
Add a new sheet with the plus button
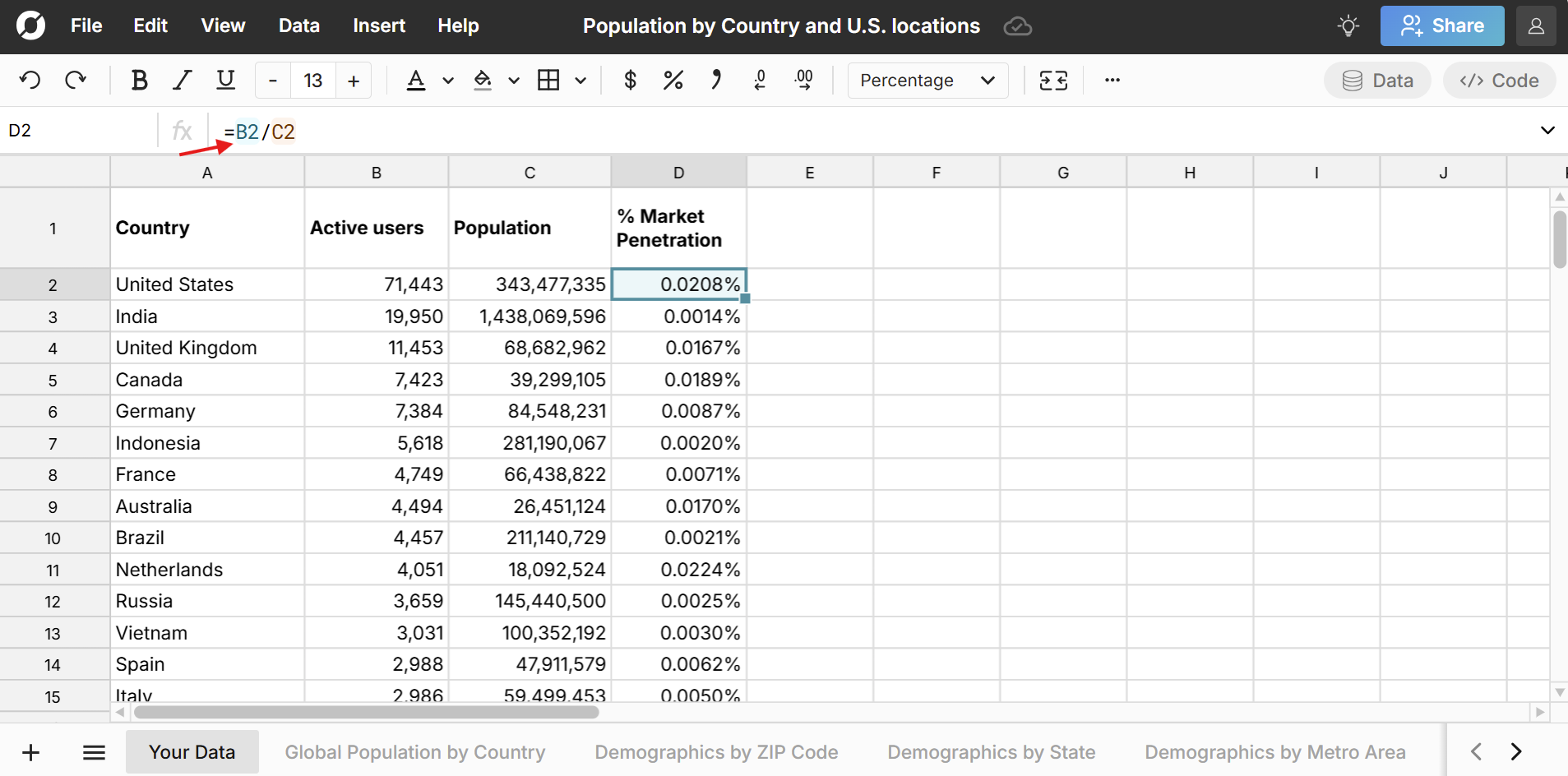(30, 751)
